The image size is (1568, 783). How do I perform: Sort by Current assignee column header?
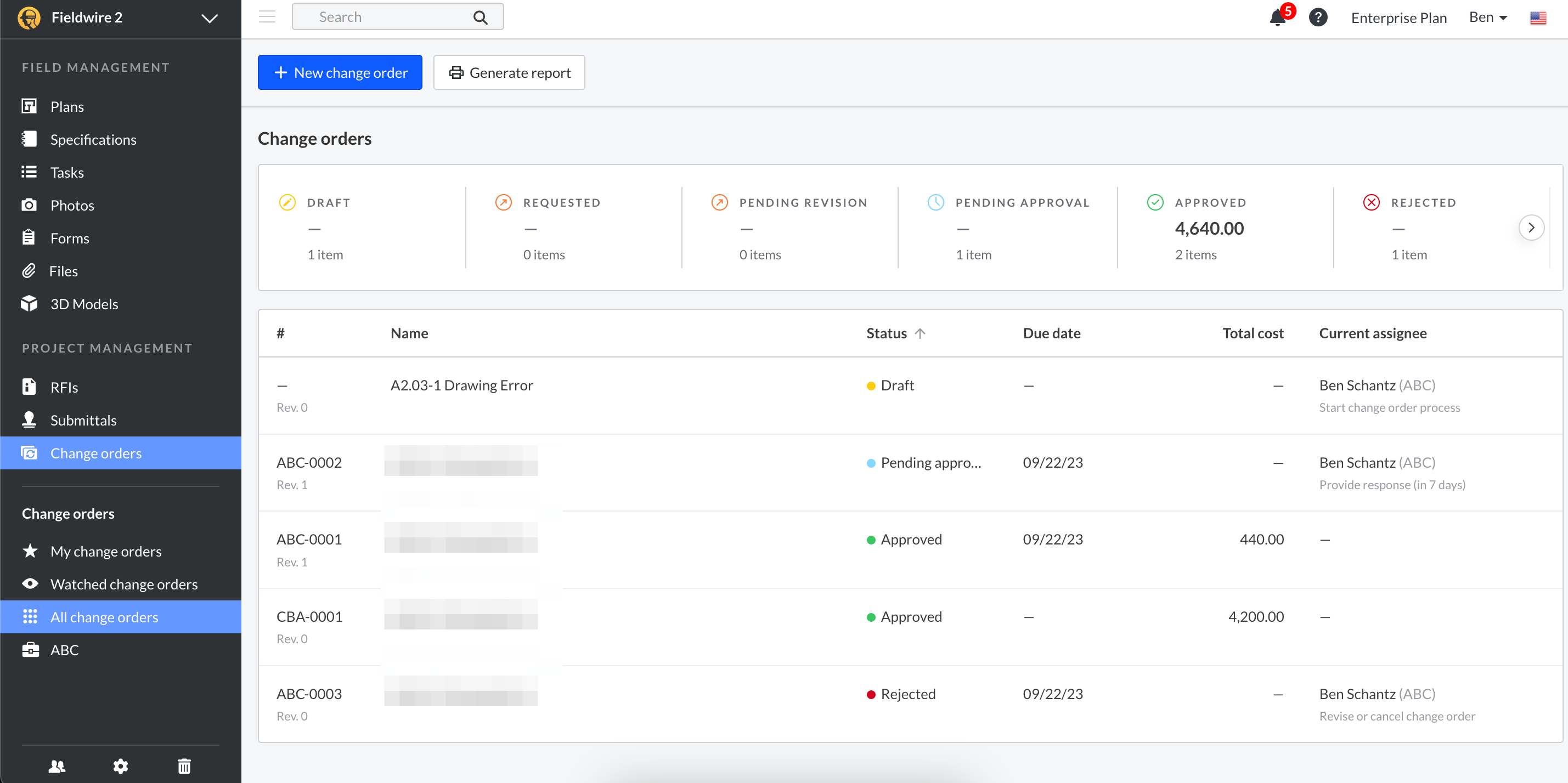coord(1373,333)
